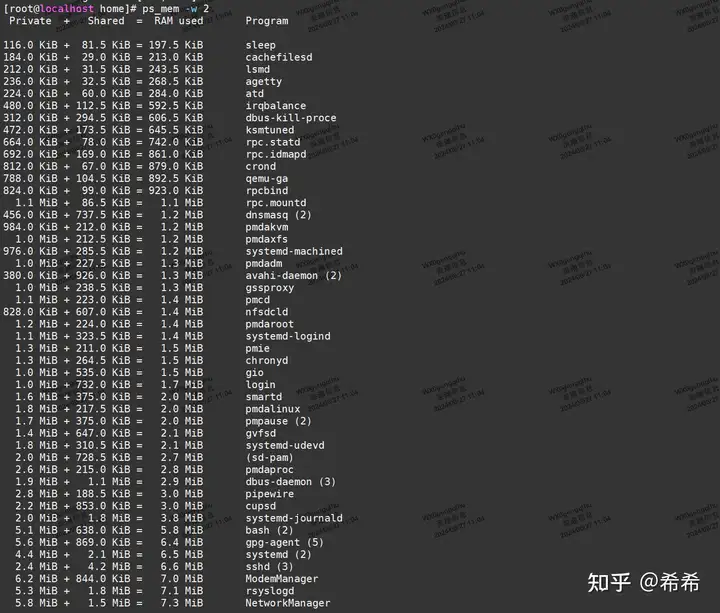Click the '197.5 KiB' RAM used value
The image size is (720, 613).
(x=176, y=45)
